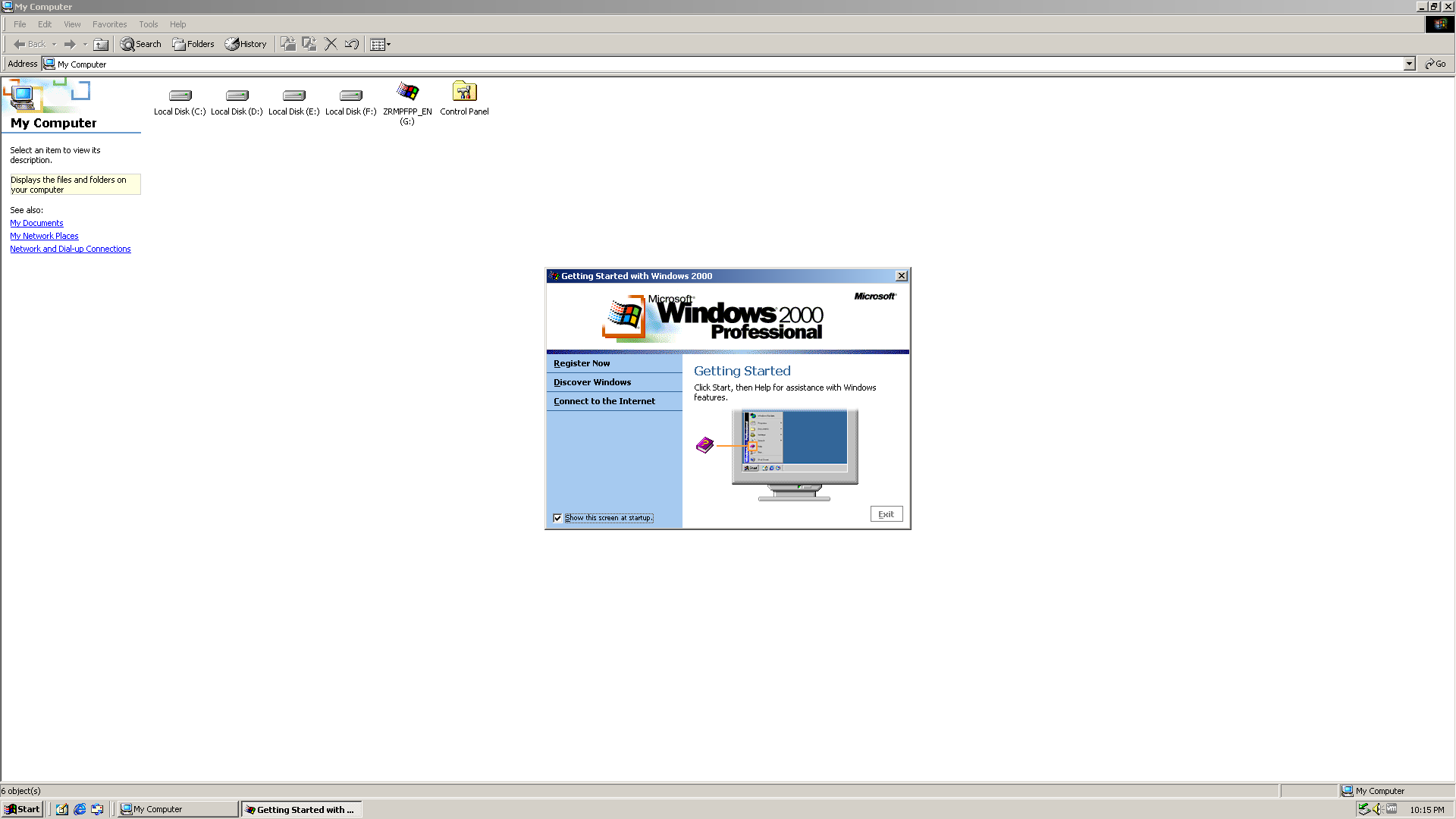
Task: Open the Tools menu
Action: (149, 24)
